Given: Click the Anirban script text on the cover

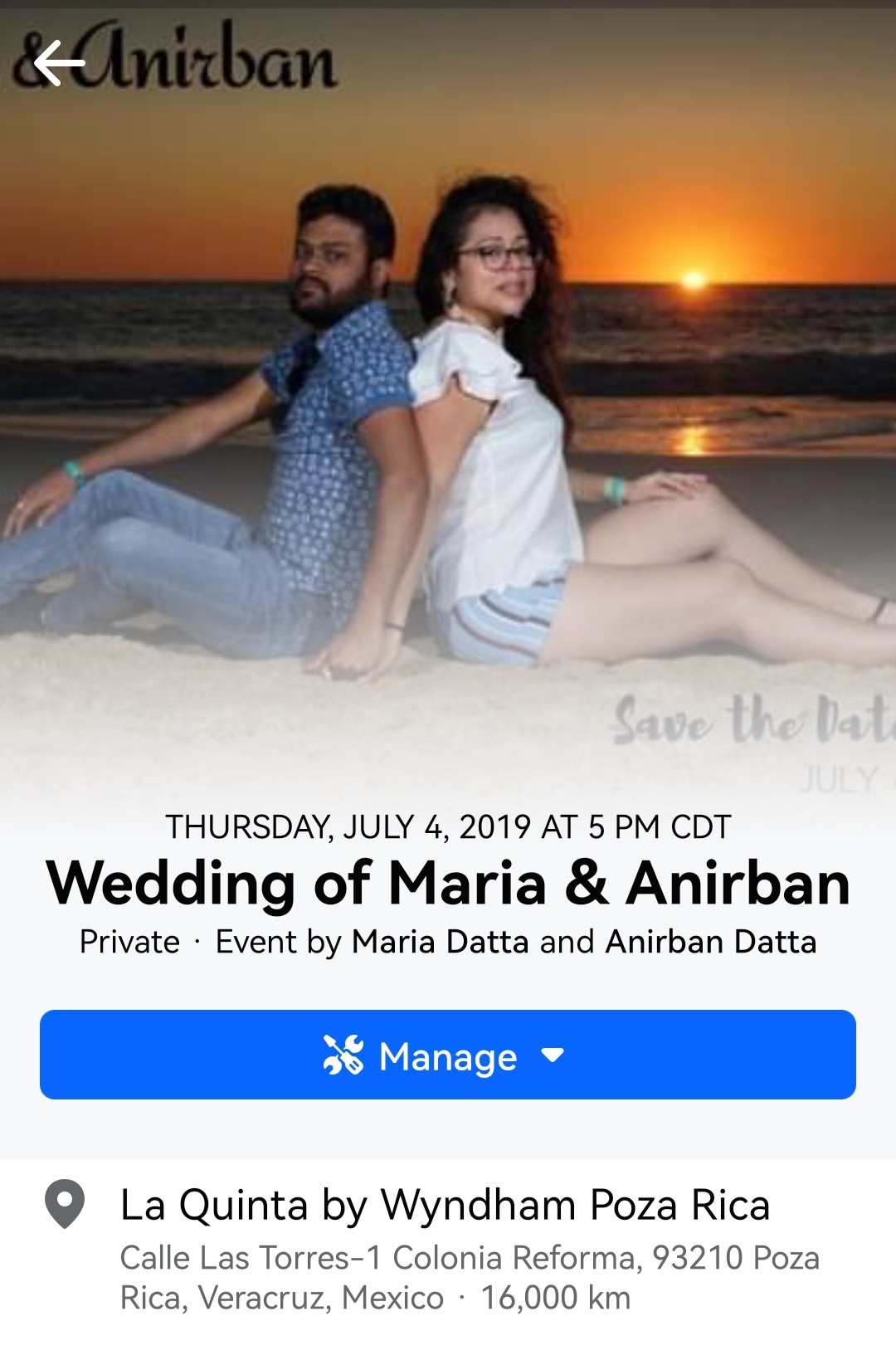Looking at the screenshot, I should click(x=203, y=58).
